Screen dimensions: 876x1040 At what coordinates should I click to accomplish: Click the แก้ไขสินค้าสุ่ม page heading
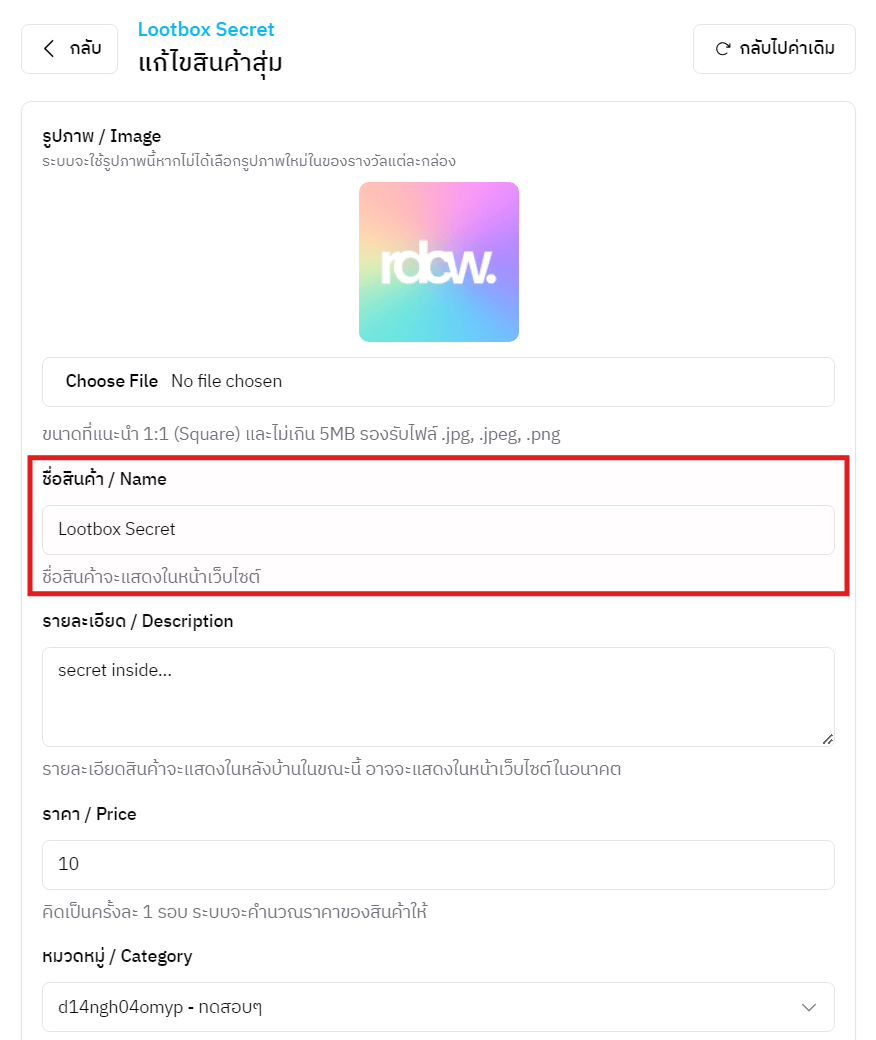(210, 62)
